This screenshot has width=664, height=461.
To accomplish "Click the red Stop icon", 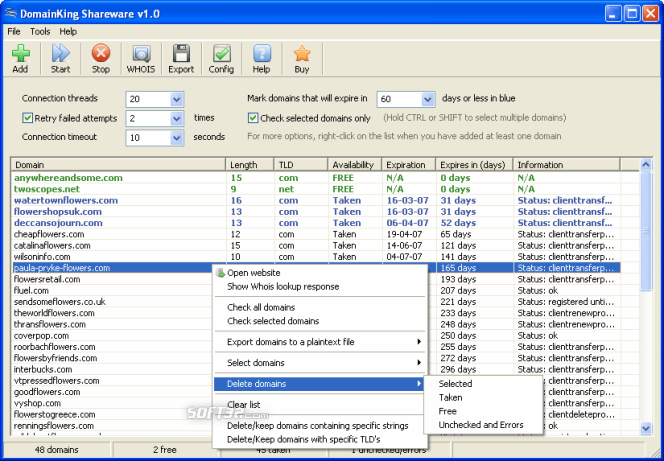I will pos(101,58).
